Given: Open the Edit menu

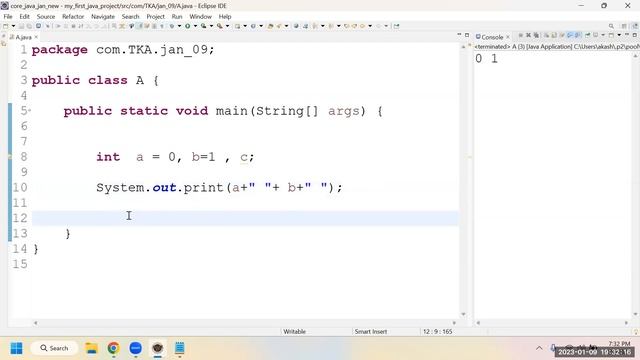Looking at the screenshot, I should [x=24, y=16].
